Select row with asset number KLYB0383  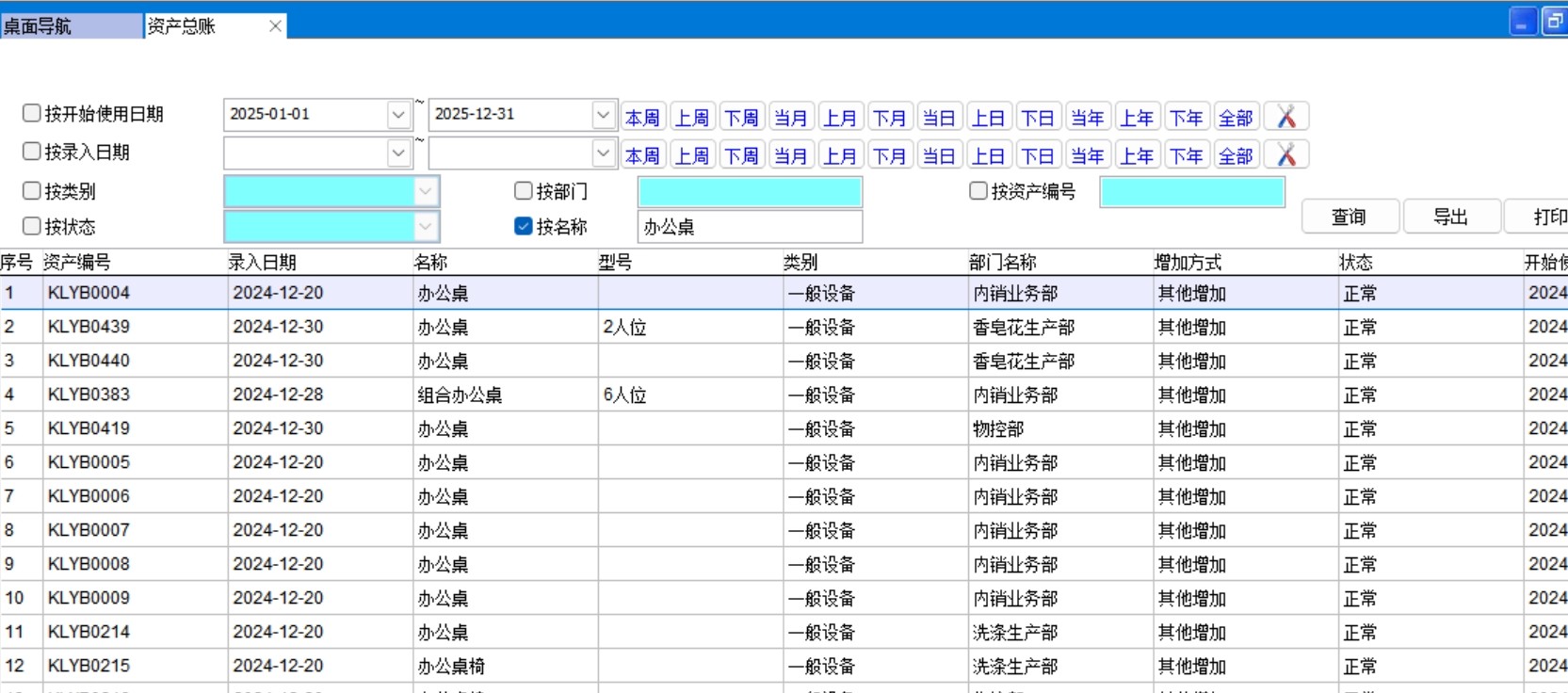pos(89,395)
